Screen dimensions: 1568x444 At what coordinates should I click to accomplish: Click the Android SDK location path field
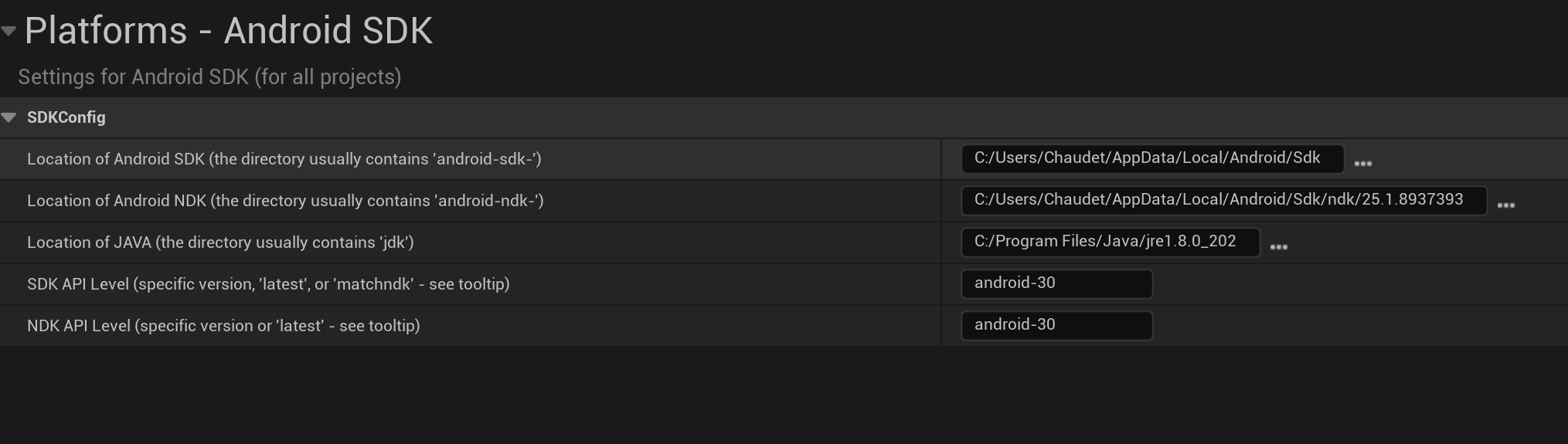pyautogui.click(x=1151, y=158)
